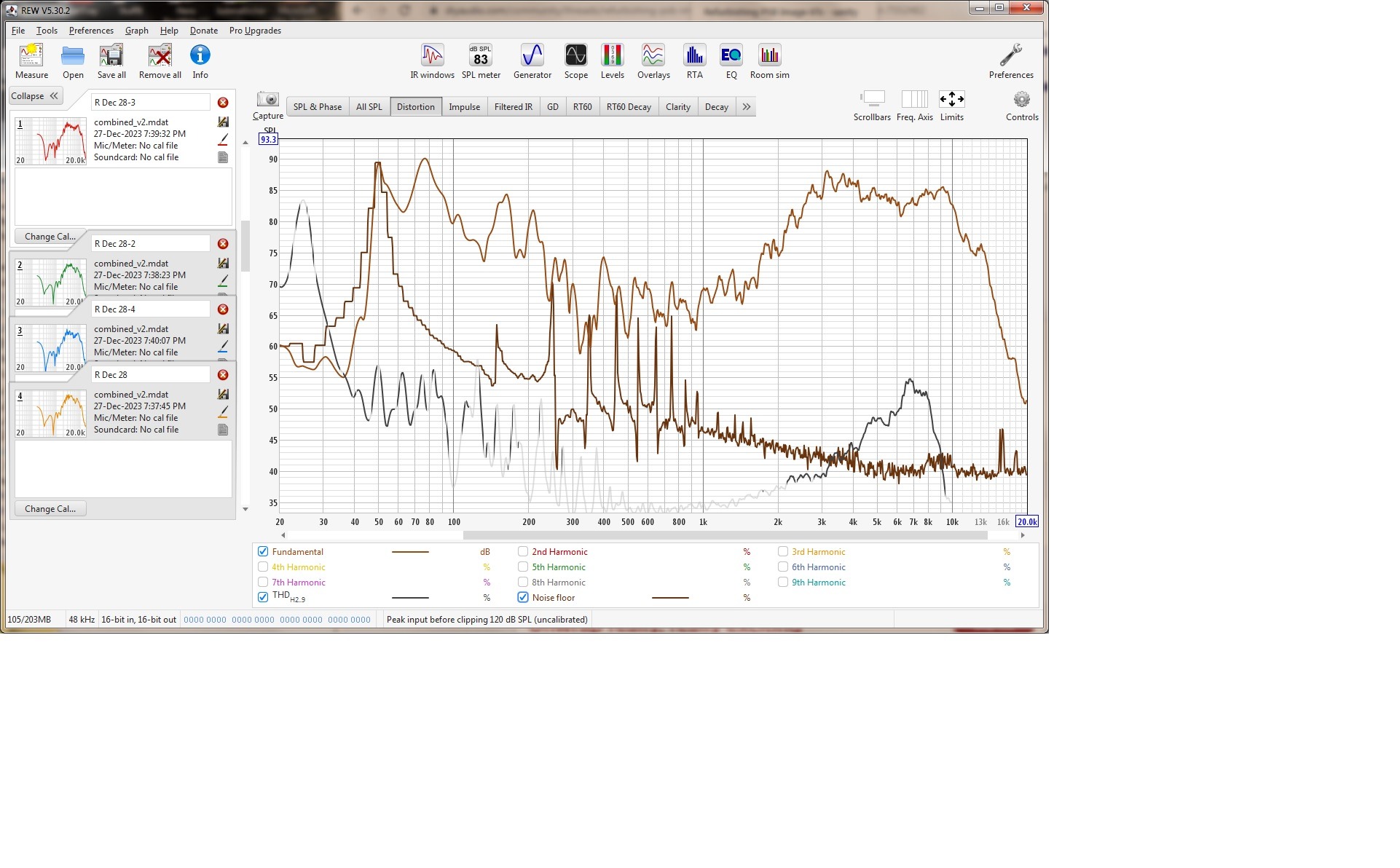Toggle the THD trace checkbox
This screenshot has height=868, width=1400.
pyautogui.click(x=263, y=597)
